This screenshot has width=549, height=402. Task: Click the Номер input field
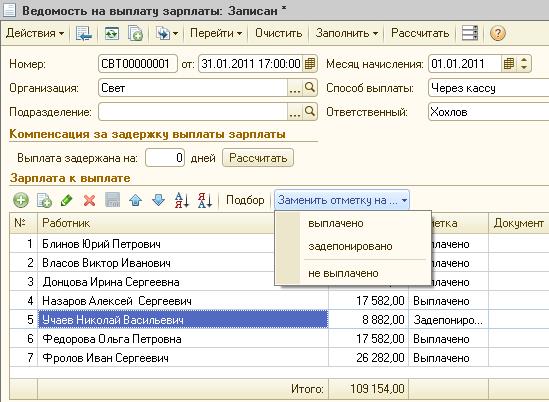point(138,64)
